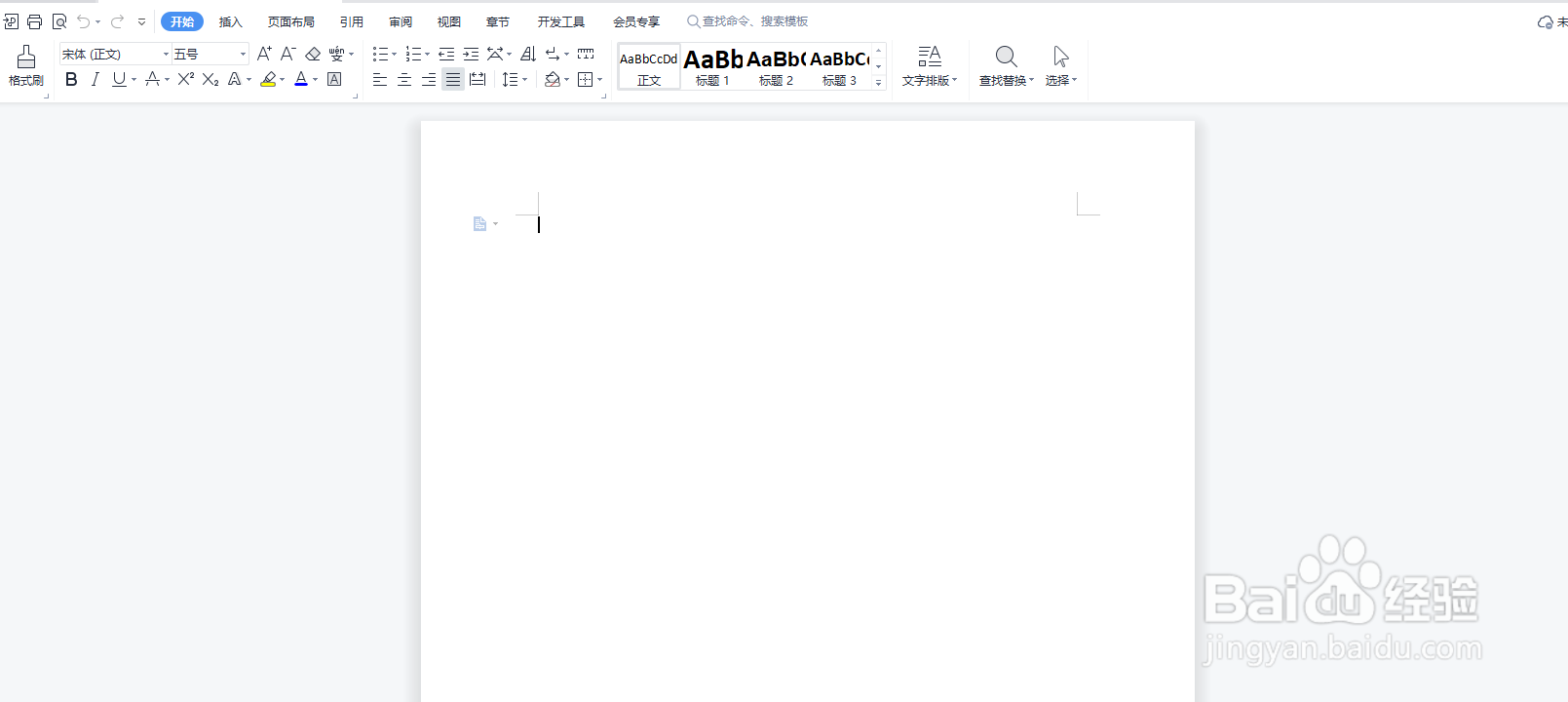Click the Chinese layout (crossed A) icon
The height and width of the screenshot is (702, 1568).
pos(495,54)
